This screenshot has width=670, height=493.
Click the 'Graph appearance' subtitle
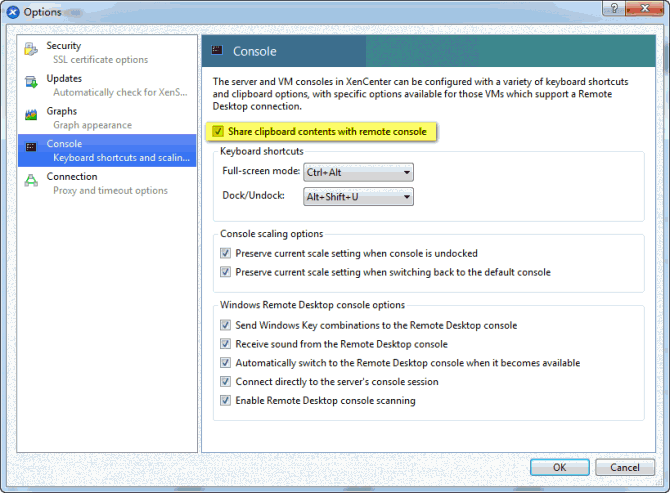point(92,125)
